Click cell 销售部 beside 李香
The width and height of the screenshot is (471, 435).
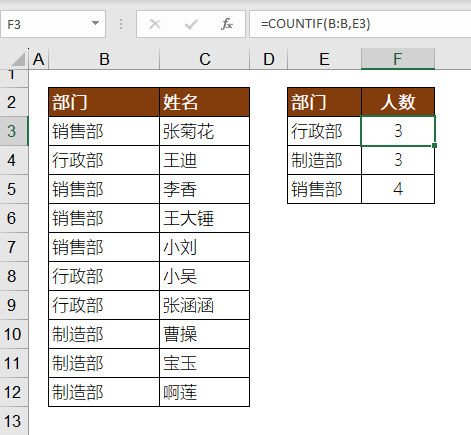click(x=104, y=189)
